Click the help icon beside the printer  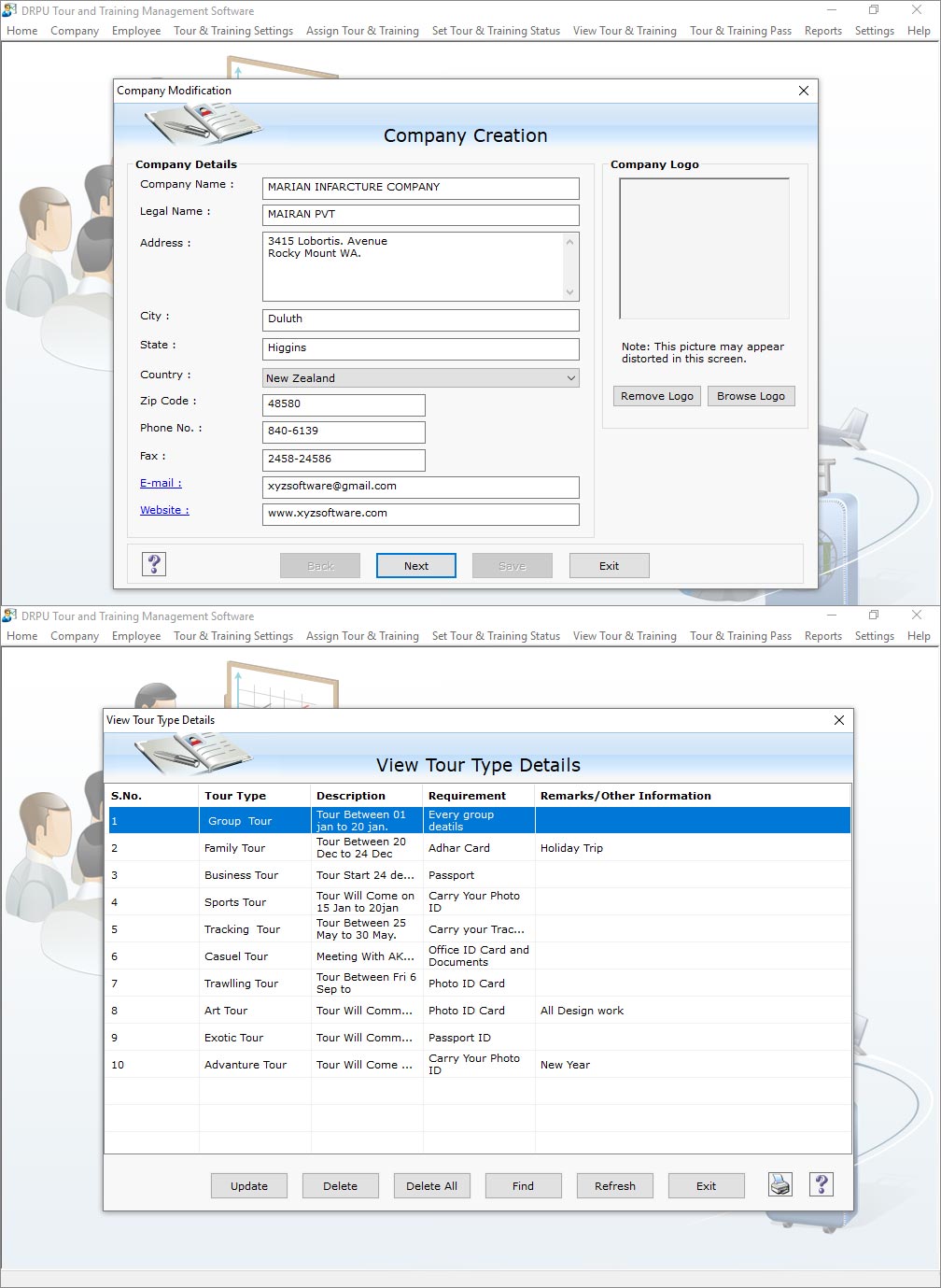pos(821,1184)
